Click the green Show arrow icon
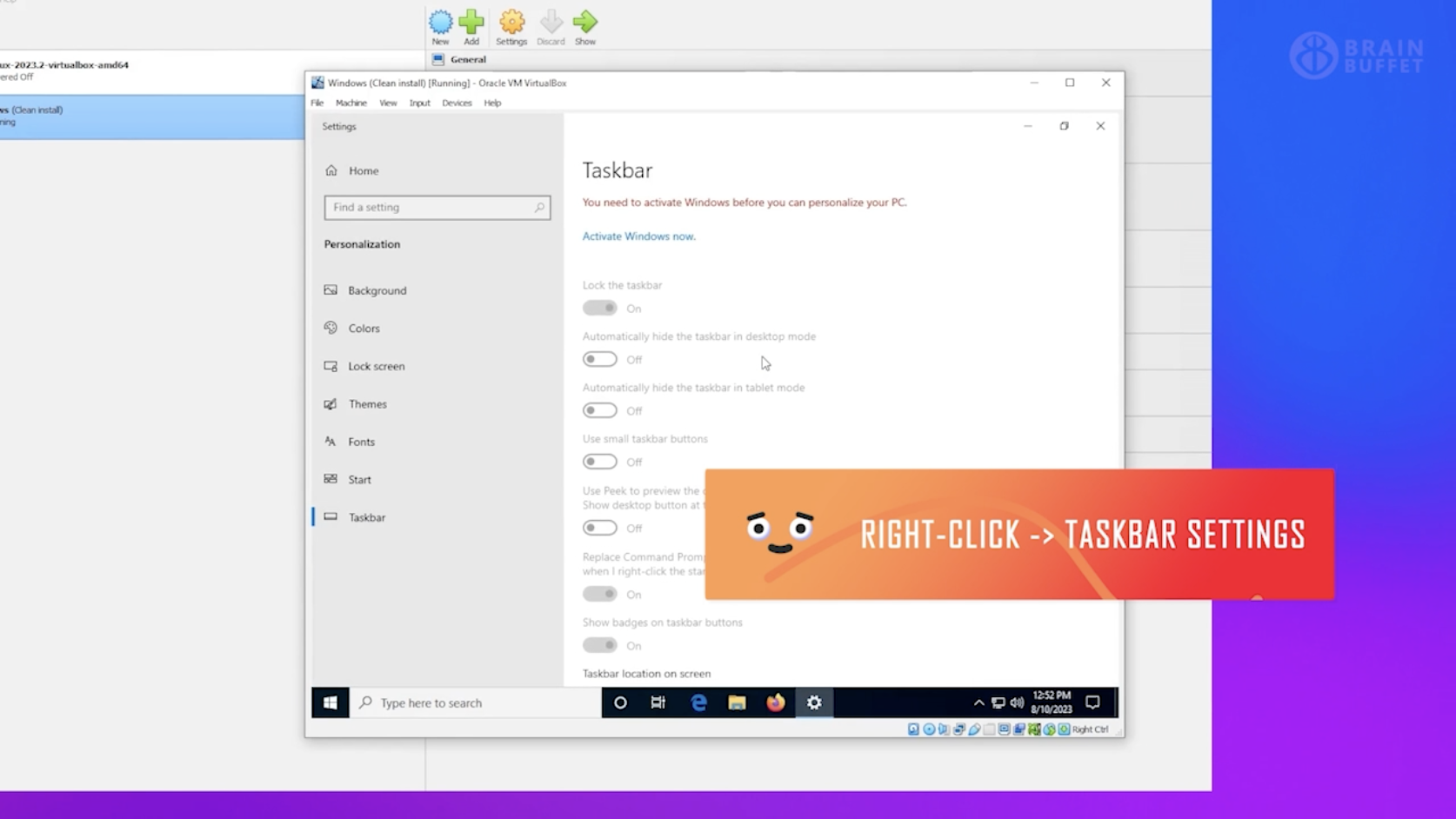The image size is (1456, 819). (x=585, y=24)
